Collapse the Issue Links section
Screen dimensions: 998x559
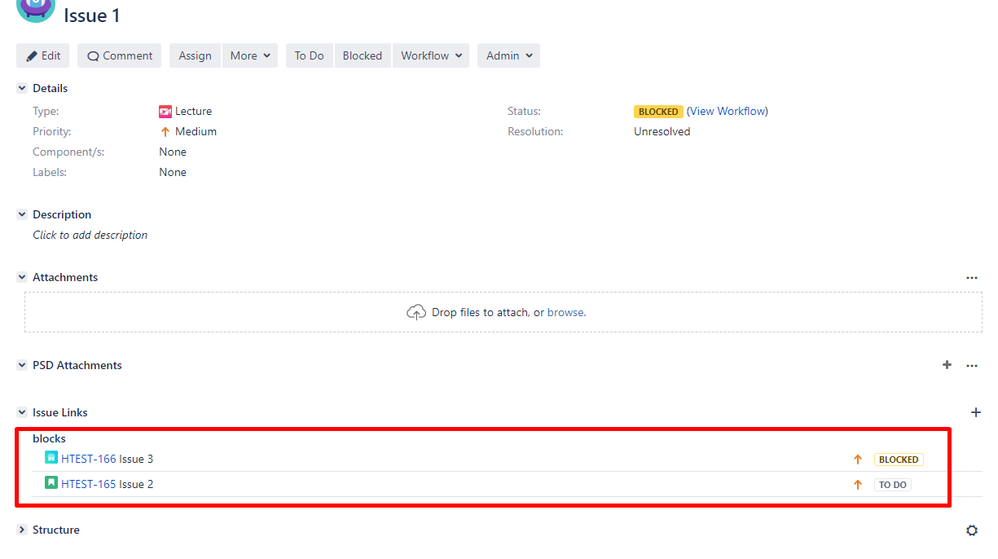pyautogui.click(x=22, y=413)
